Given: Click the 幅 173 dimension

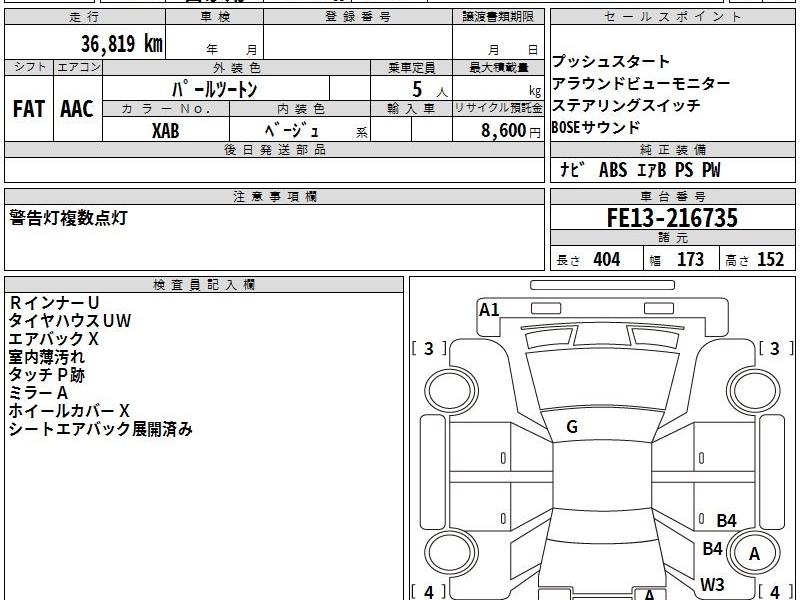Looking at the screenshot, I should tap(676, 260).
